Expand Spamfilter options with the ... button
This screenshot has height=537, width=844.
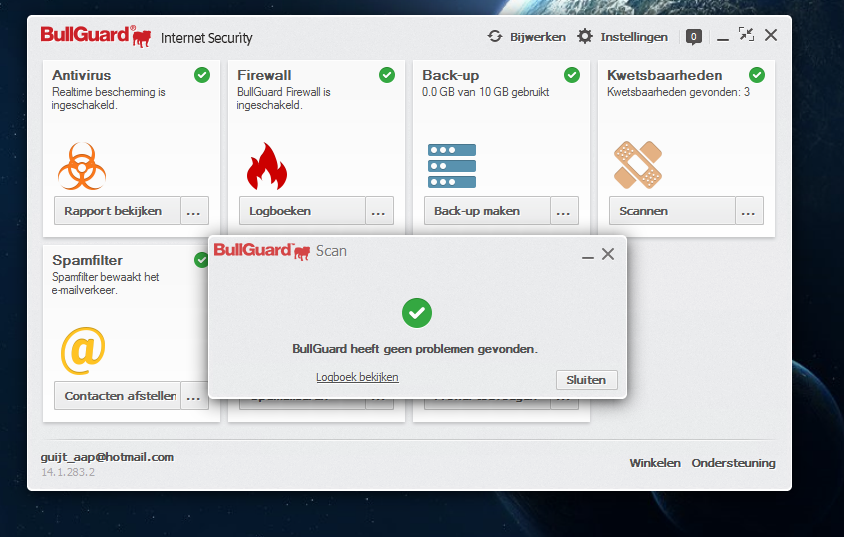pyautogui.click(x=194, y=395)
